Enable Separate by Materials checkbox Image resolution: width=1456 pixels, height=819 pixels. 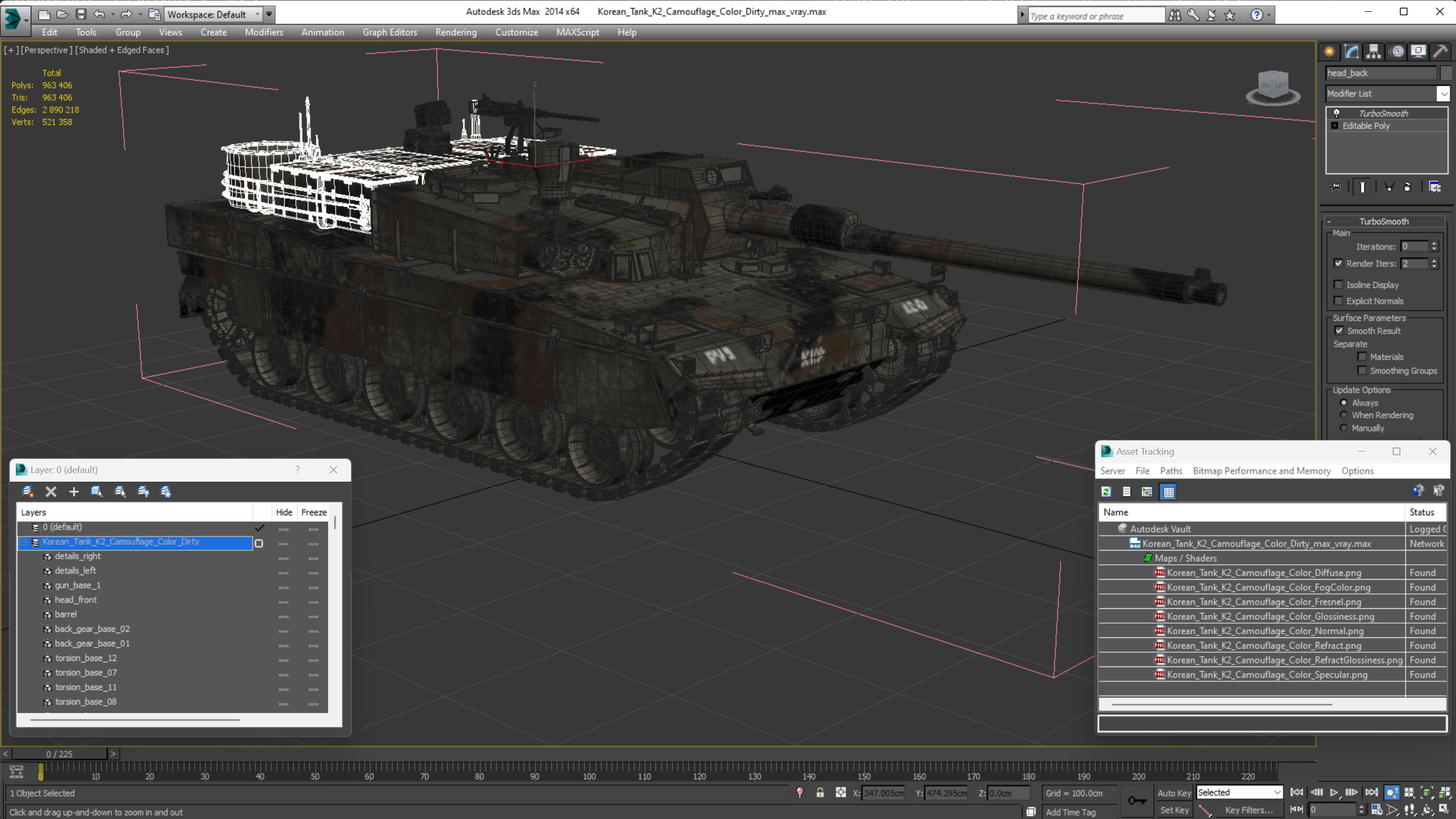(x=1362, y=357)
